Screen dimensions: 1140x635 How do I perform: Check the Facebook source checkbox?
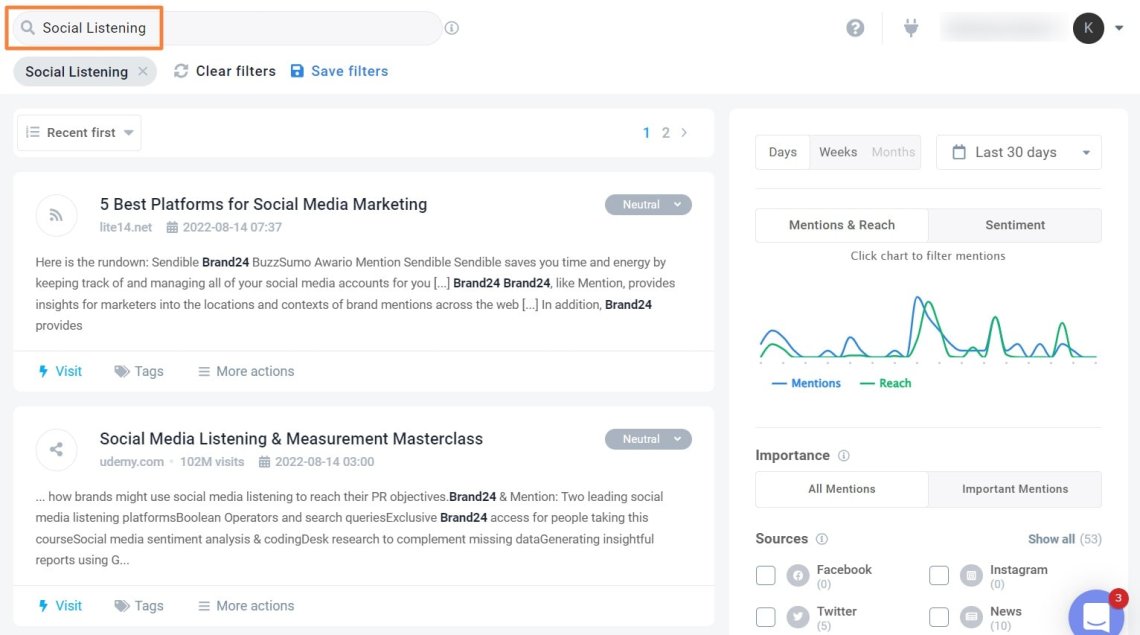tap(766, 575)
